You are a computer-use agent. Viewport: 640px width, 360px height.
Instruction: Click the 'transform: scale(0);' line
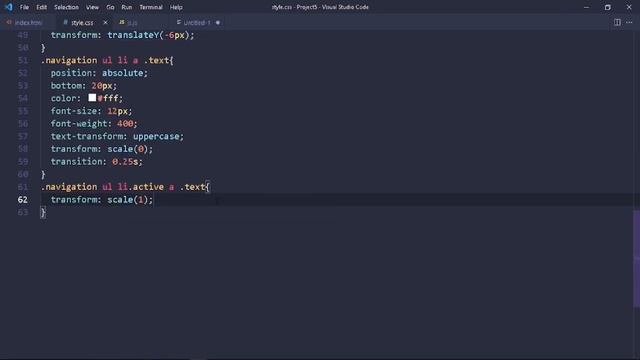click(102, 149)
